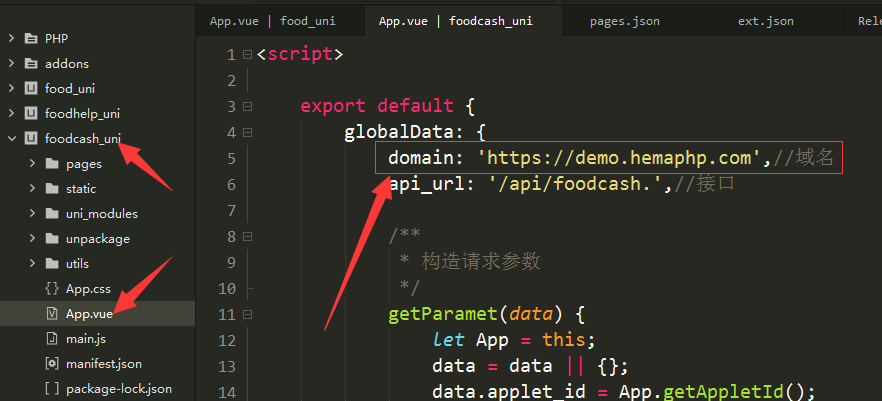
Task: Click the App.css file icon
Action: click(x=52, y=289)
